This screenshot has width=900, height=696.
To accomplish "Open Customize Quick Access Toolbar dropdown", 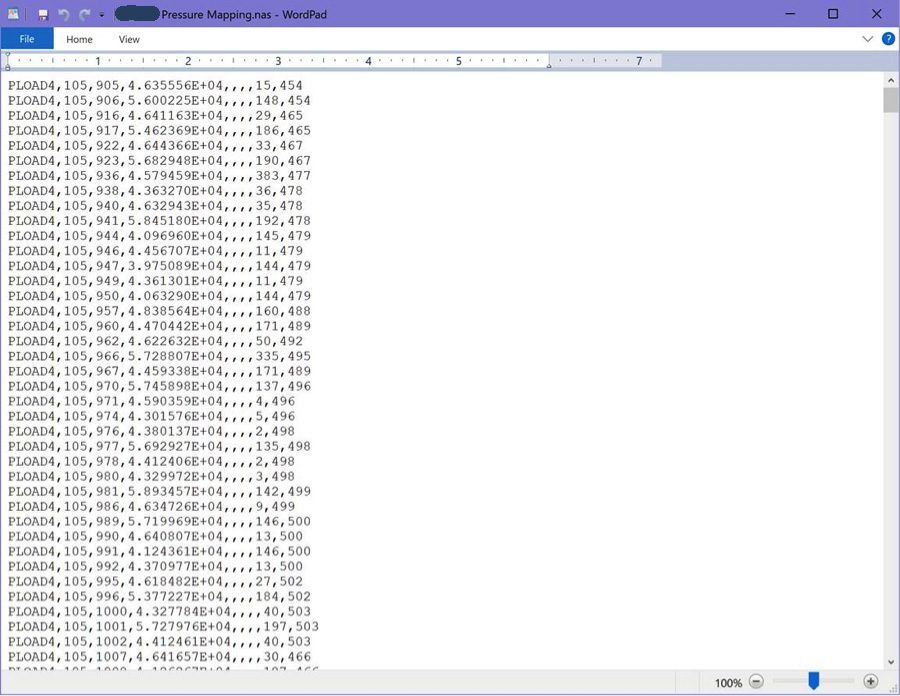I will pyautogui.click(x=102, y=15).
